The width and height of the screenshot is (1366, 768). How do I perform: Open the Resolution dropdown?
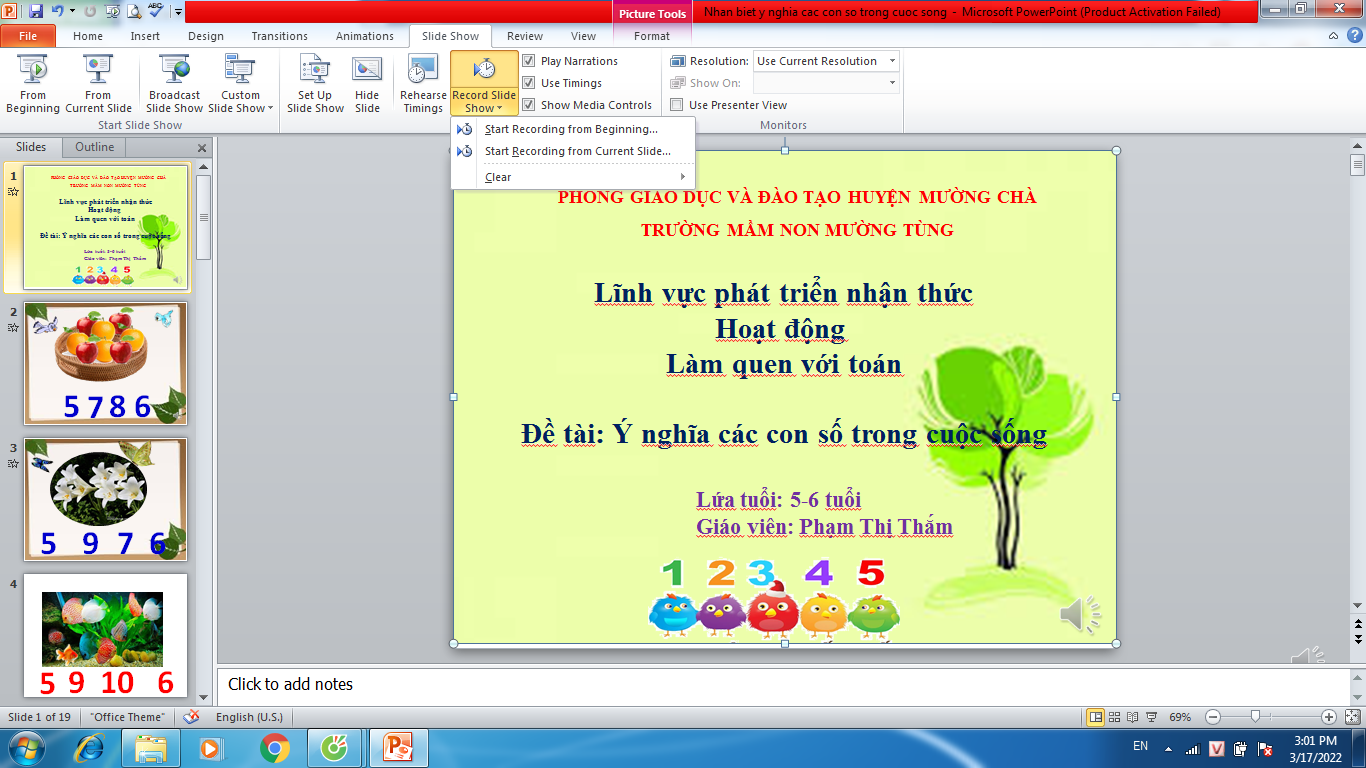pos(891,61)
